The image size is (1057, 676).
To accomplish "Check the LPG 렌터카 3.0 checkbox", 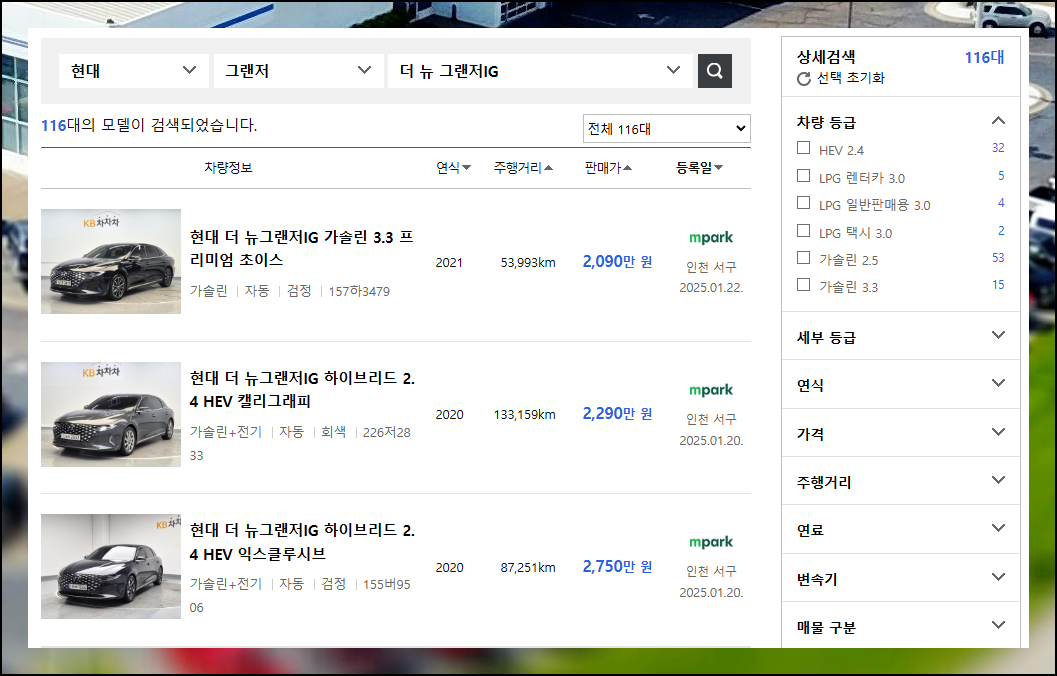I will [804, 175].
